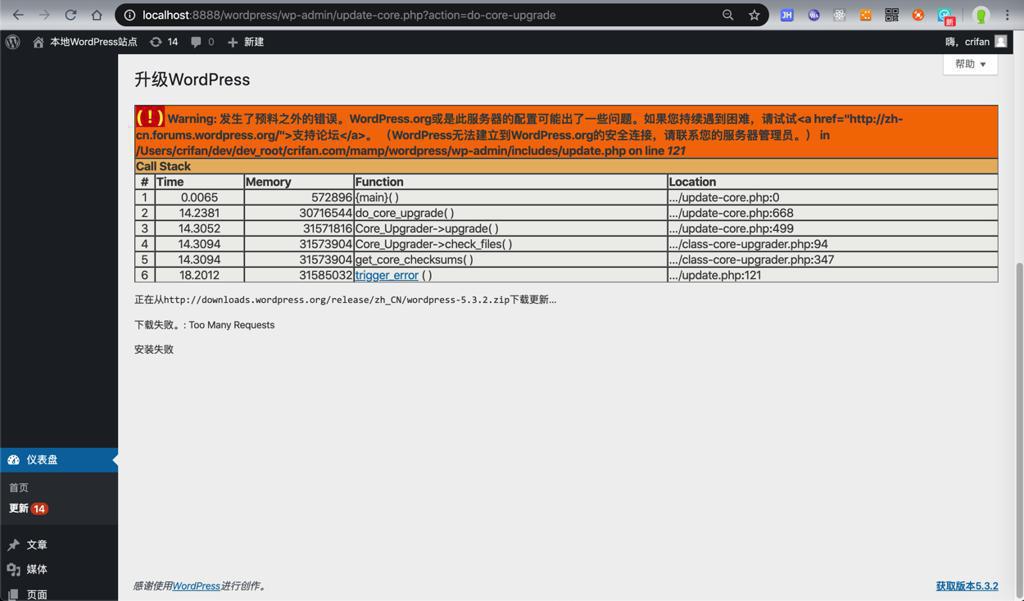Click the call stack cell do_core_upgrade()

510,213
